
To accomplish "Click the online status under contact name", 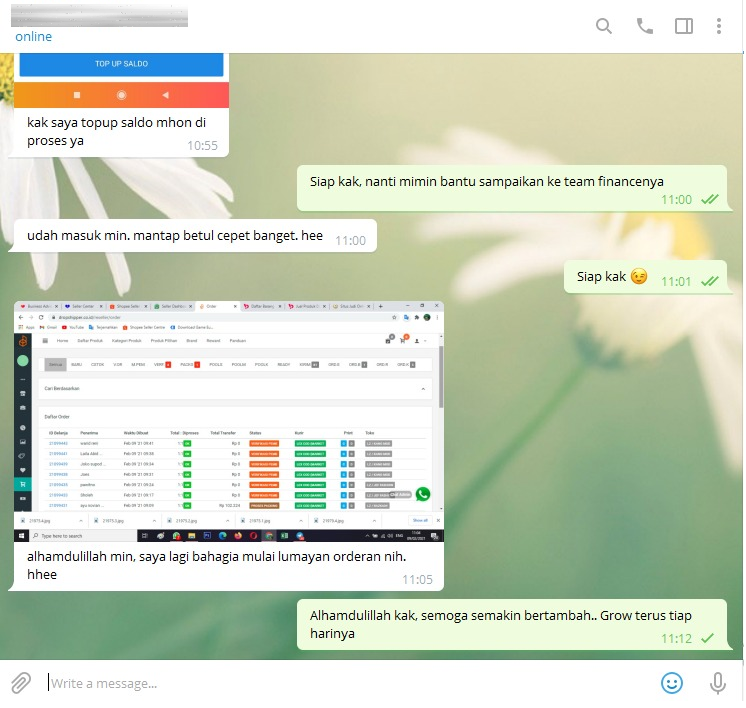I will click(x=33, y=37).
